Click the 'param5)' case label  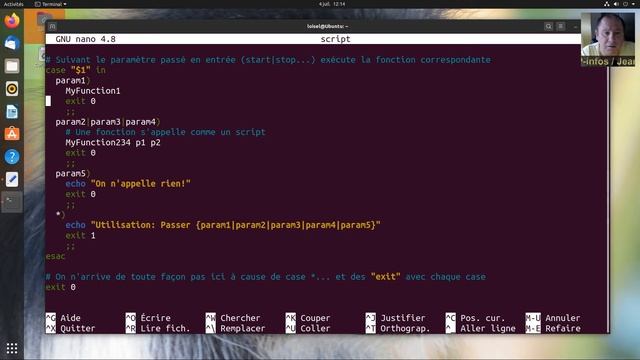click(73, 173)
